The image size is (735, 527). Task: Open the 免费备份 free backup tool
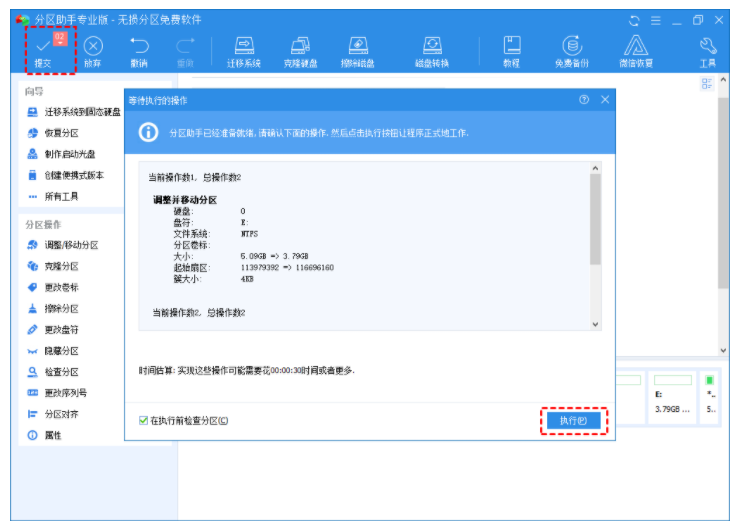572,50
